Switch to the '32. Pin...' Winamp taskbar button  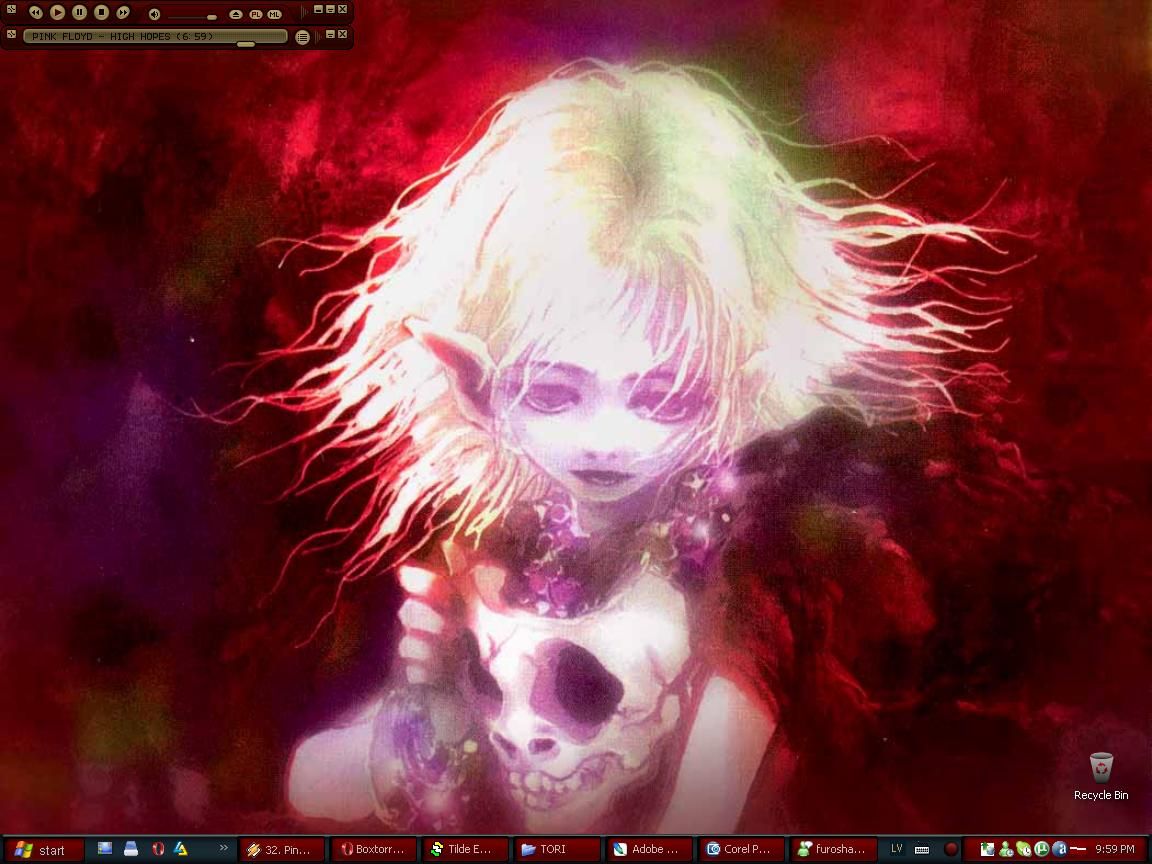[x=283, y=849]
